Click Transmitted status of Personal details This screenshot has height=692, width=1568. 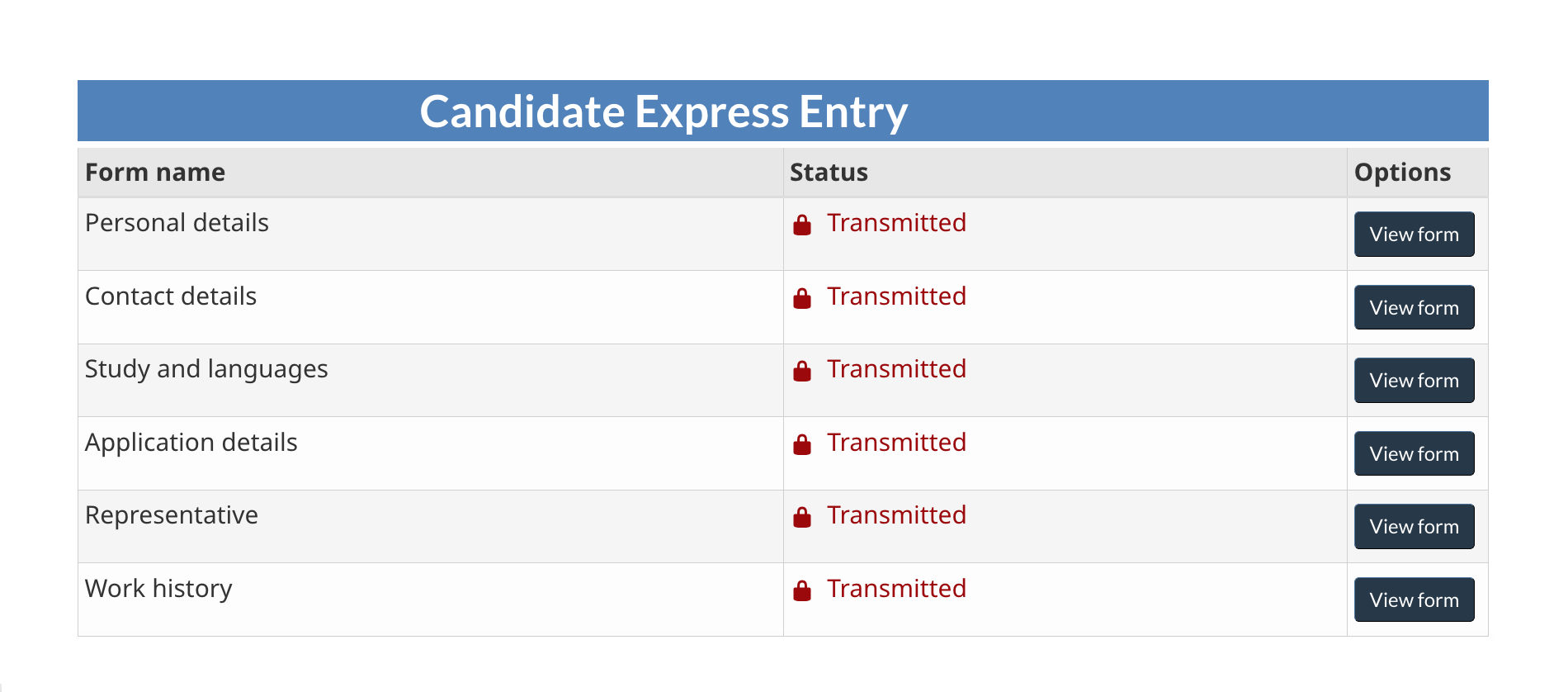pos(896,223)
